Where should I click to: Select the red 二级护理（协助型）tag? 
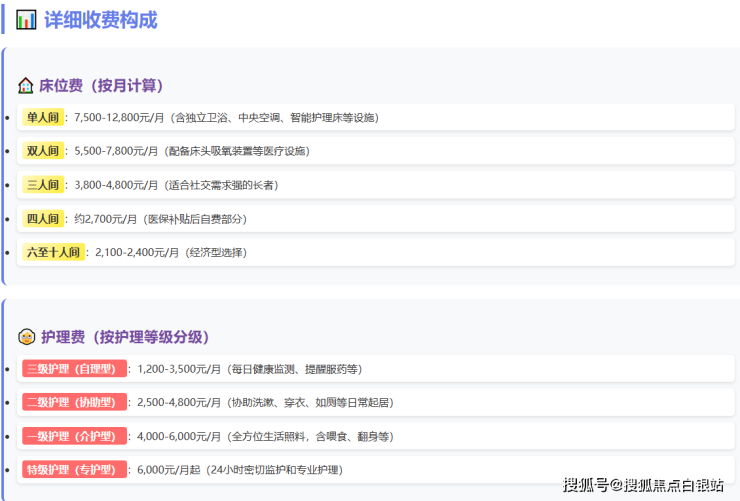(x=74, y=403)
